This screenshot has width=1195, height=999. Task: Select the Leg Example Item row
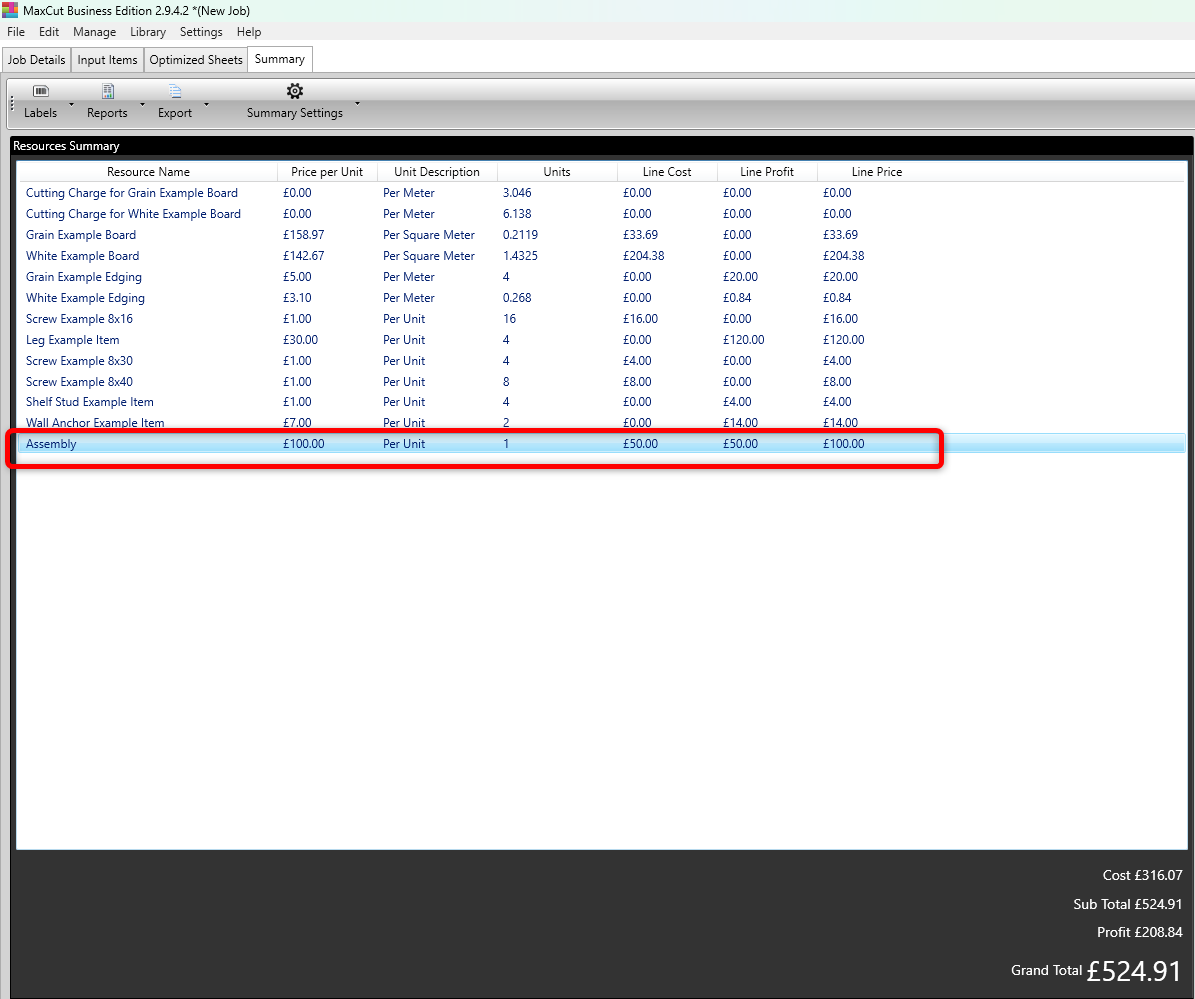pos(601,340)
